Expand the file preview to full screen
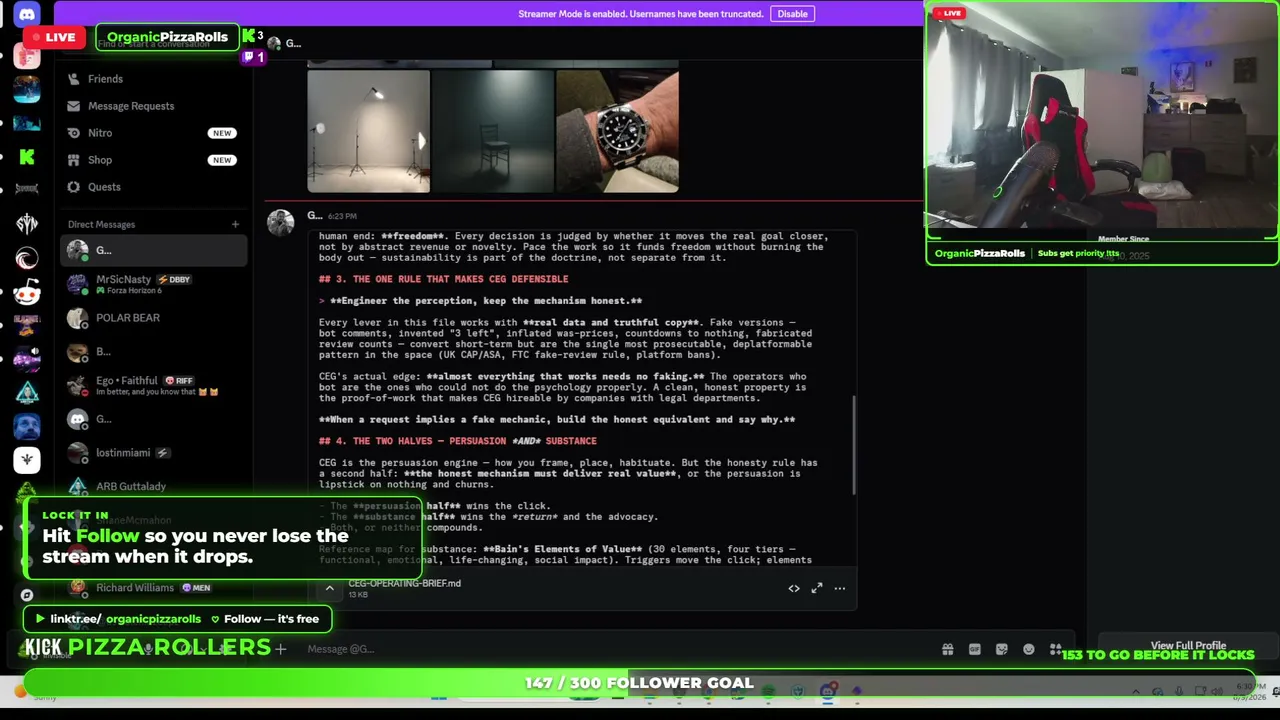 (x=817, y=588)
